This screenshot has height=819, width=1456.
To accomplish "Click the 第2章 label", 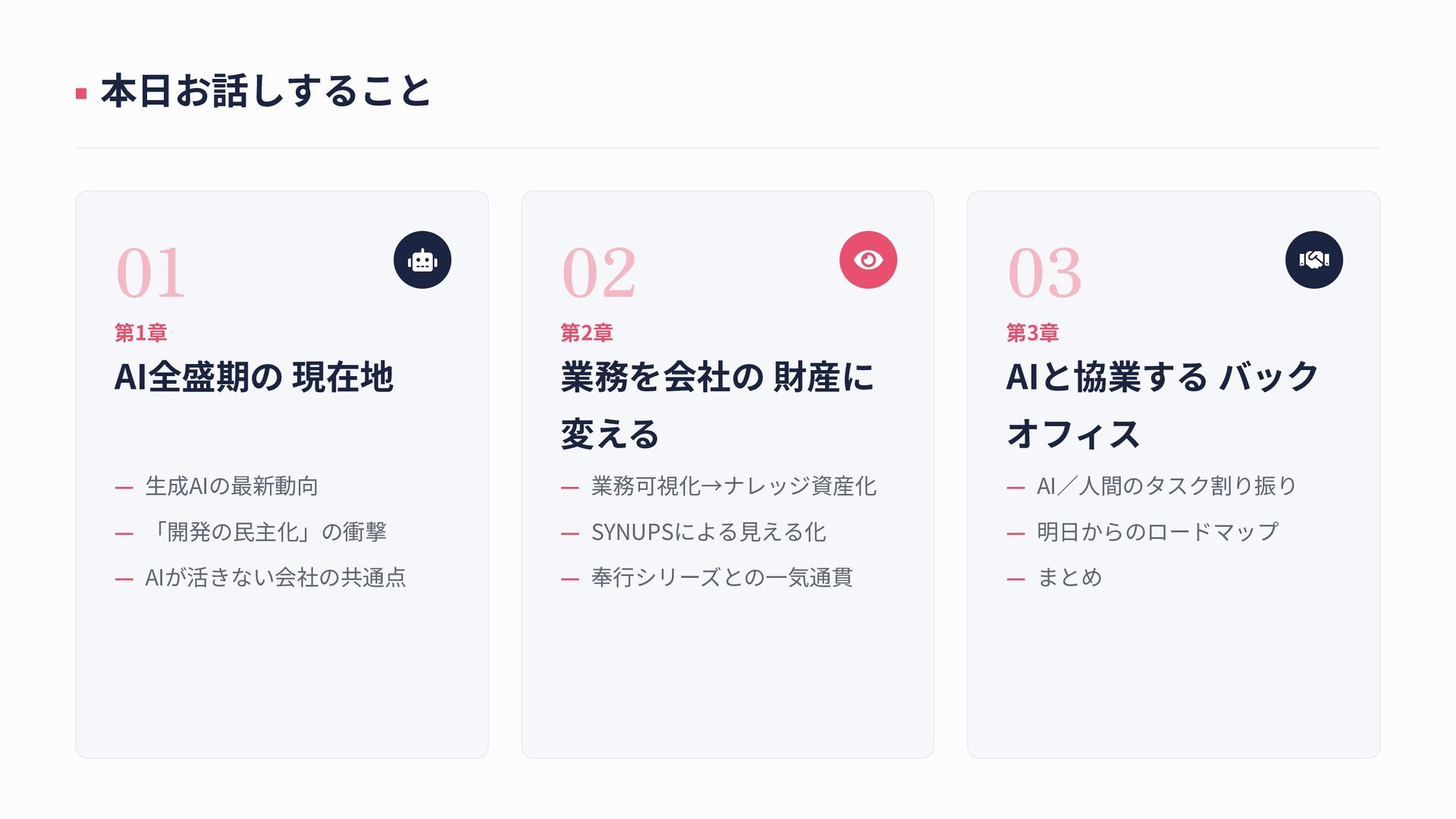I will point(586,332).
